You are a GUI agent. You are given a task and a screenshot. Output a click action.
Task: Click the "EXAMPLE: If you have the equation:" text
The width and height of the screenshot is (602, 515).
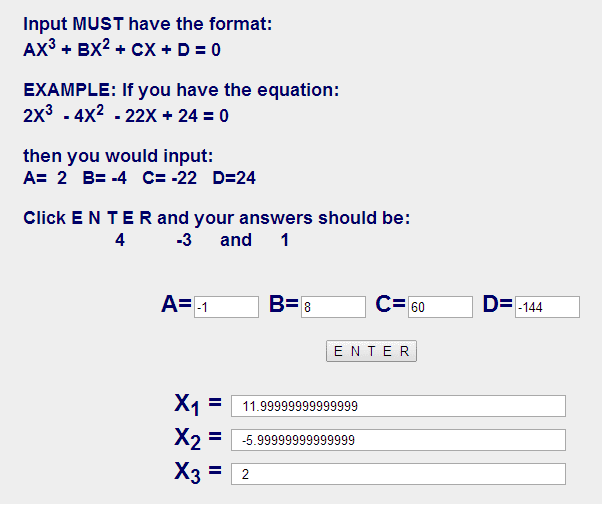181,90
